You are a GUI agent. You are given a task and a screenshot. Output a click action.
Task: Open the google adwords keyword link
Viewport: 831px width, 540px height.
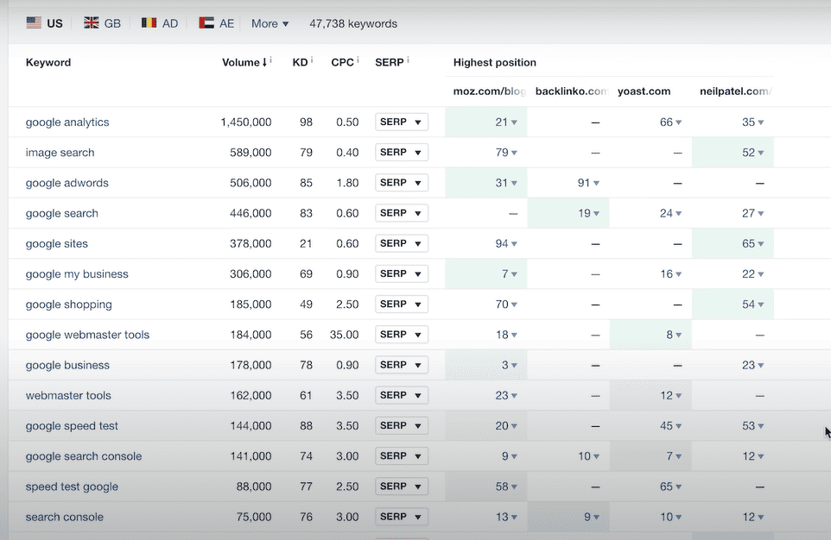coord(67,182)
